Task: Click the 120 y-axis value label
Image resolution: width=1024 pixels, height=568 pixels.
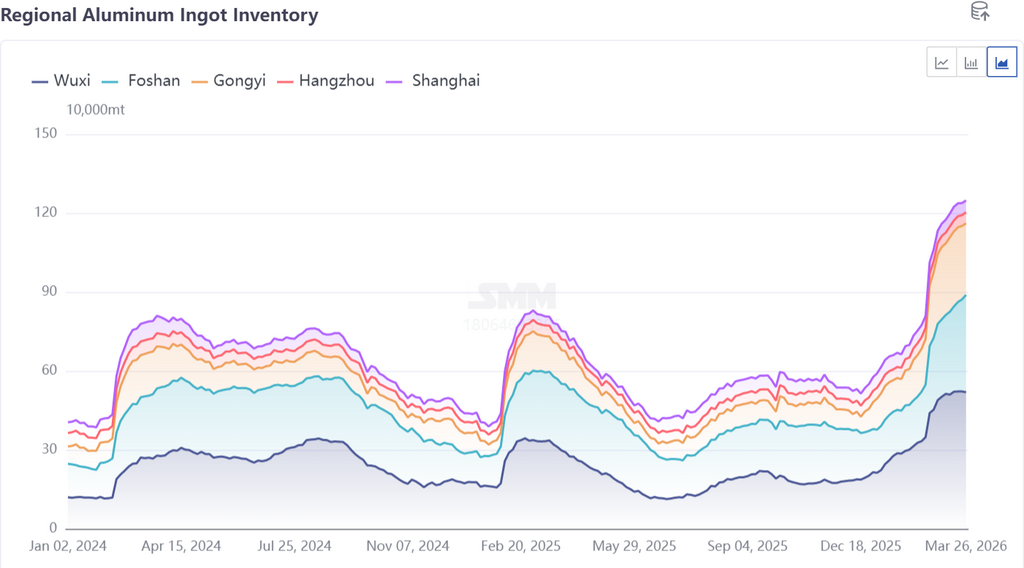Action: coord(45,213)
